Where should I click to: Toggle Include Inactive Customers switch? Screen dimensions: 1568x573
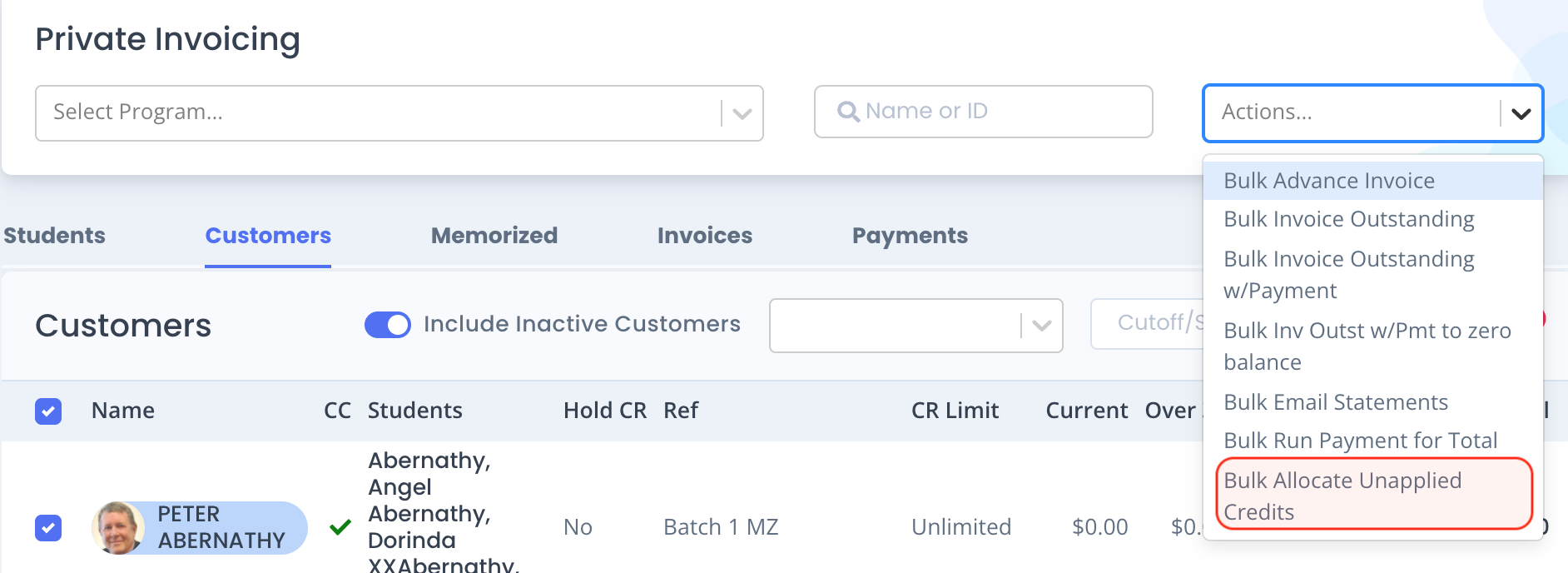tap(387, 325)
